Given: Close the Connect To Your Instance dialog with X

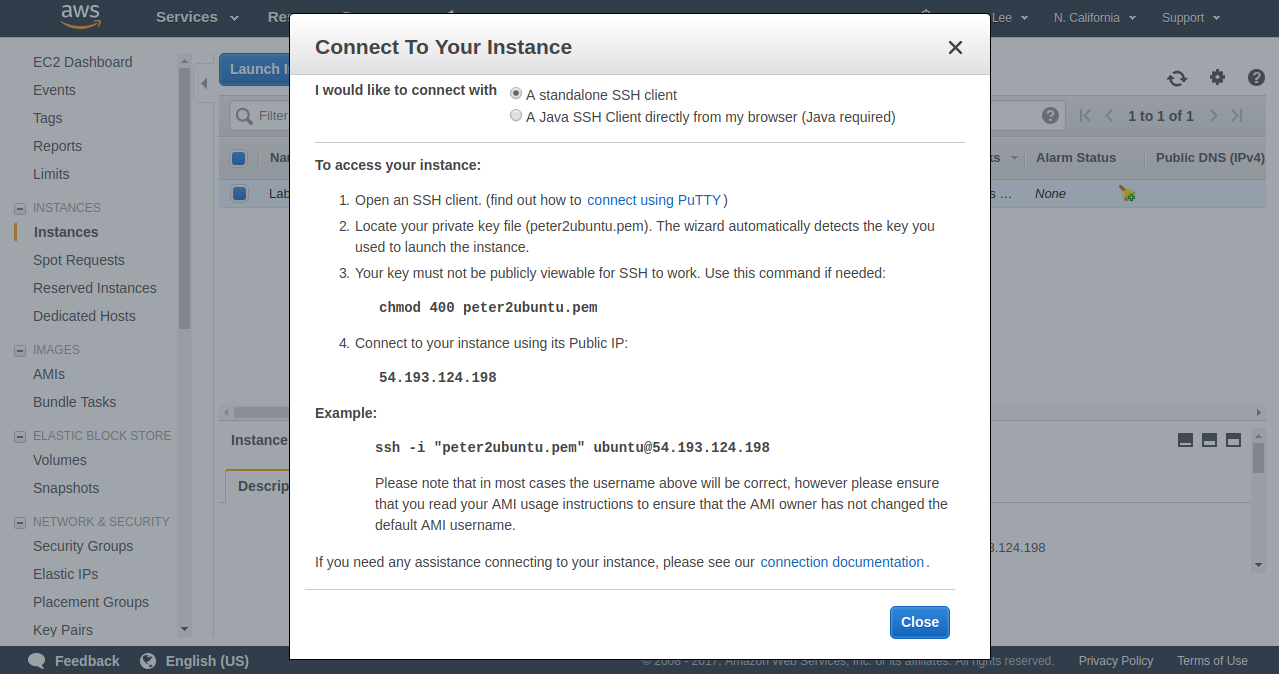Looking at the screenshot, I should (x=955, y=47).
